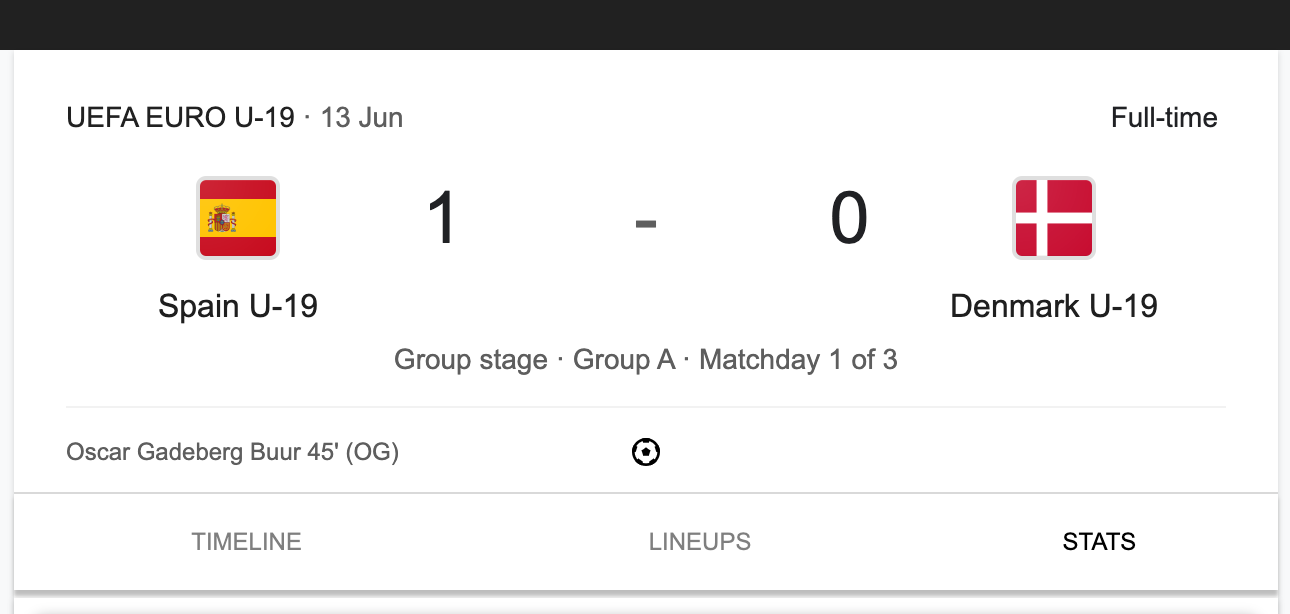Click the dark header bar at top
The image size is (1290, 614).
coord(645,25)
